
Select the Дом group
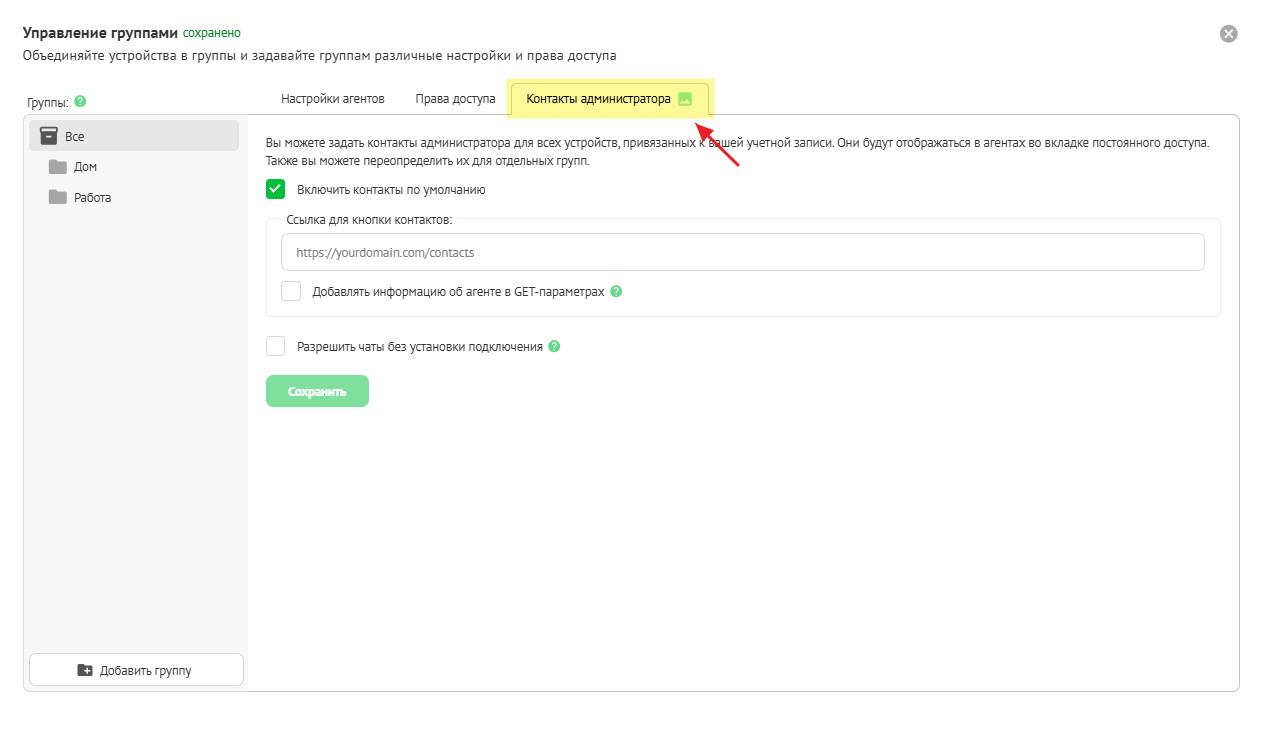coord(86,167)
